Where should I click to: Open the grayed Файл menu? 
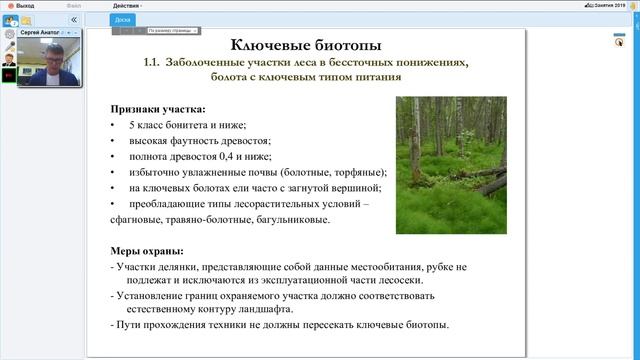click(x=74, y=6)
